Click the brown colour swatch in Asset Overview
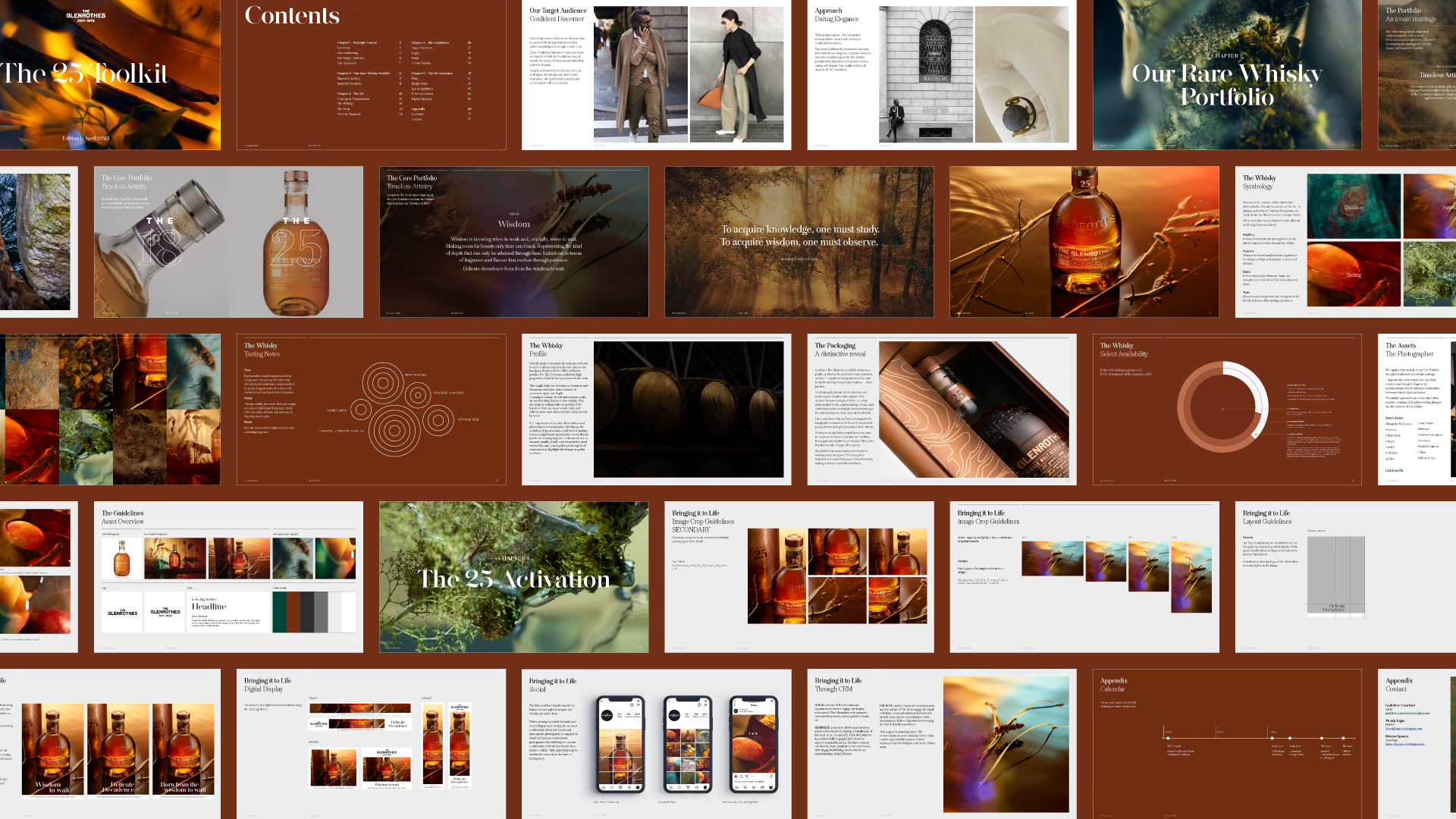 click(293, 612)
